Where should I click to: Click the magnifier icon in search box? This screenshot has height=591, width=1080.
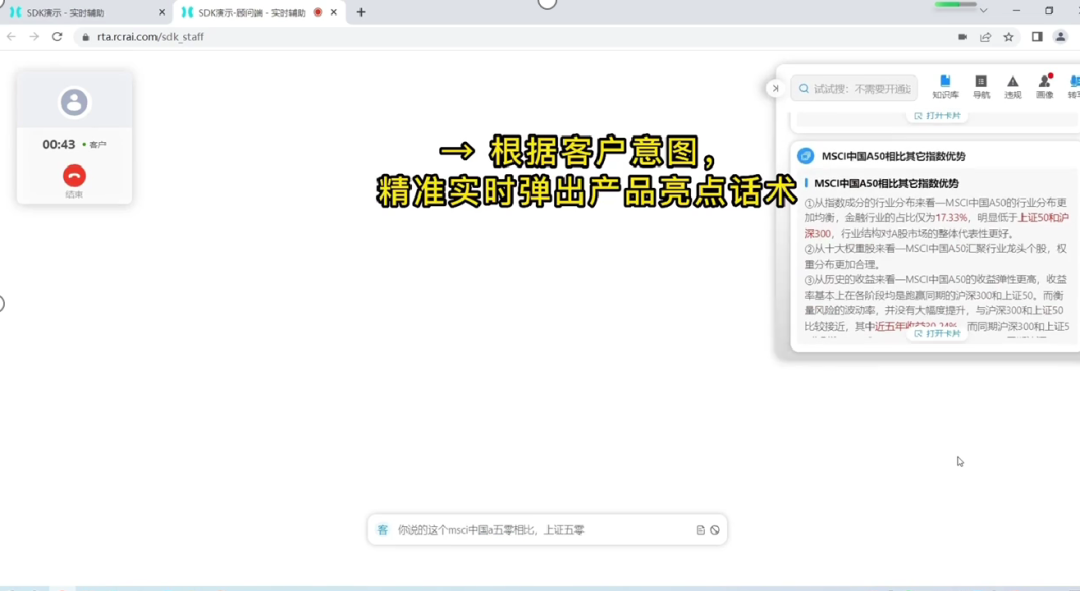tap(804, 89)
